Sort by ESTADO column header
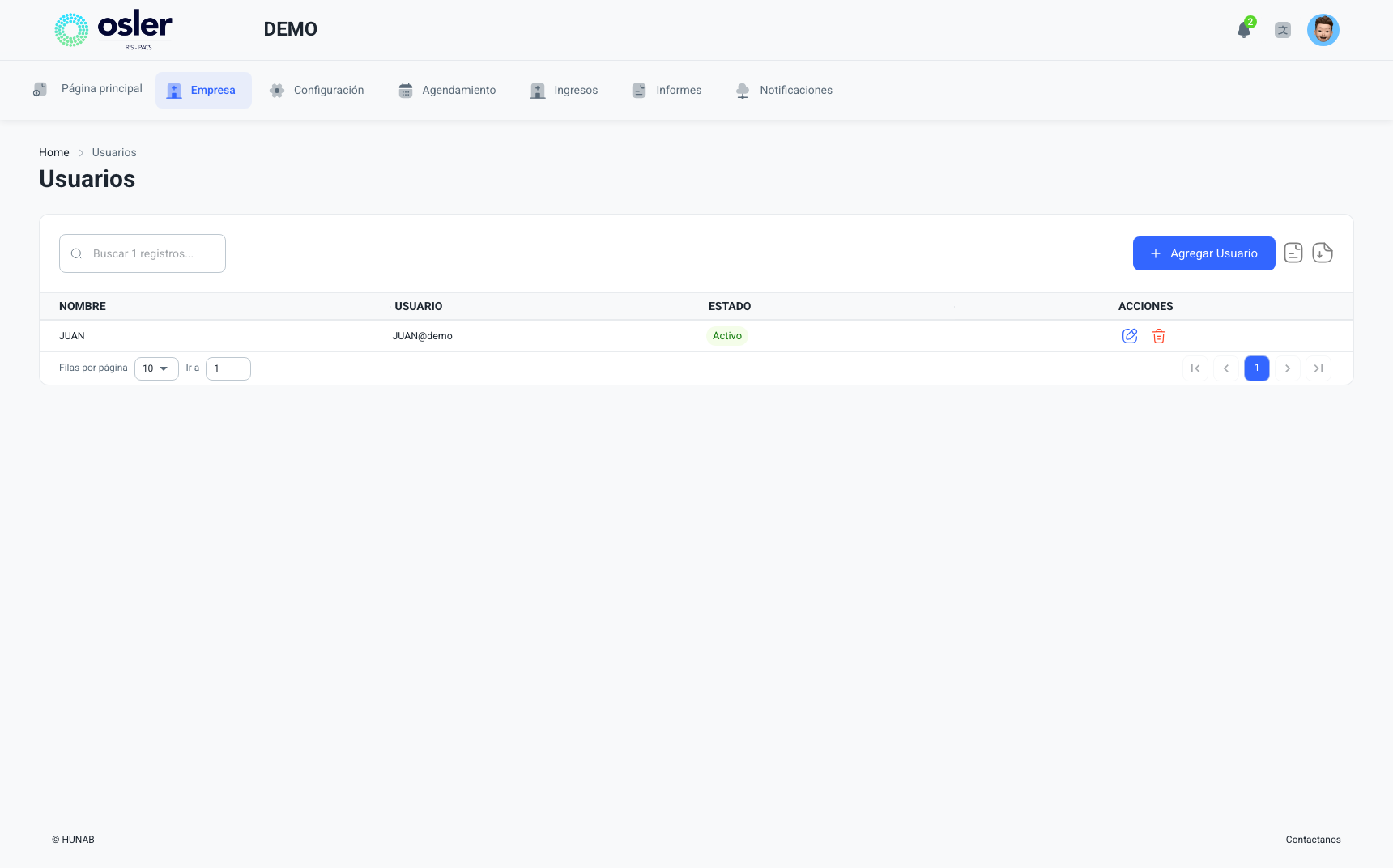The height and width of the screenshot is (868, 1393). [x=730, y=306]
